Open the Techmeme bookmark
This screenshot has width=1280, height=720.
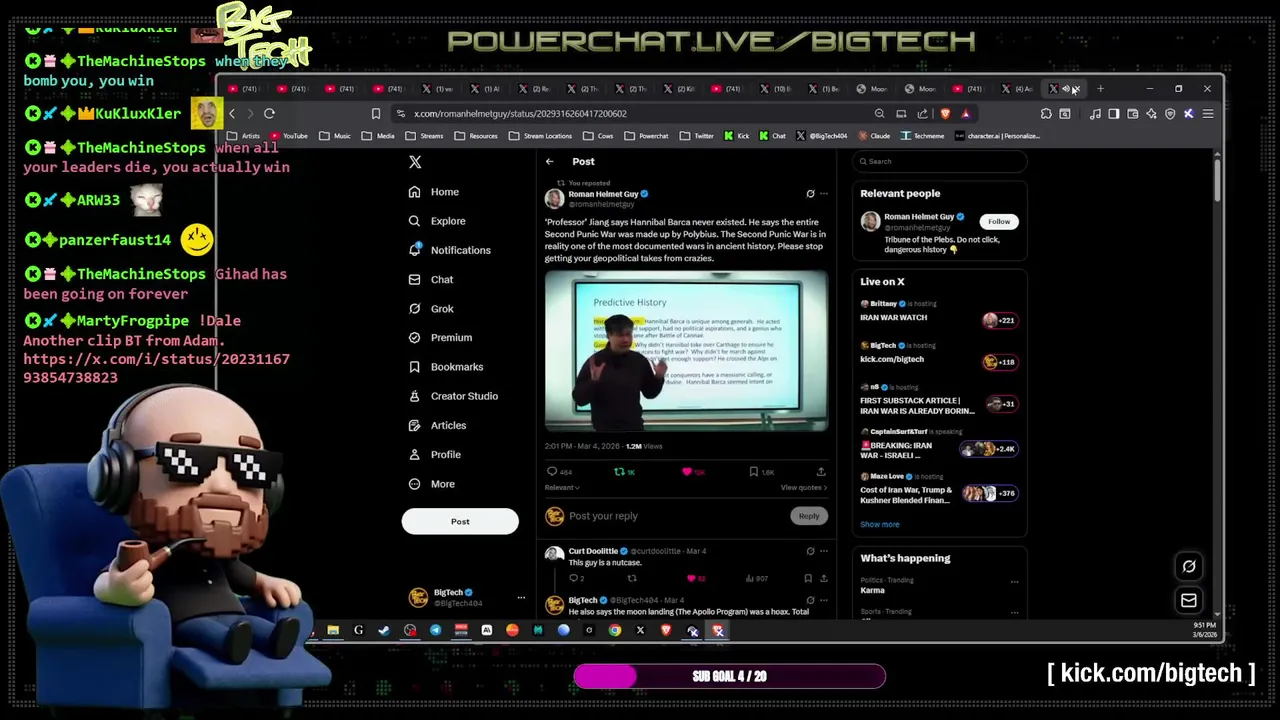coord(922,136)
